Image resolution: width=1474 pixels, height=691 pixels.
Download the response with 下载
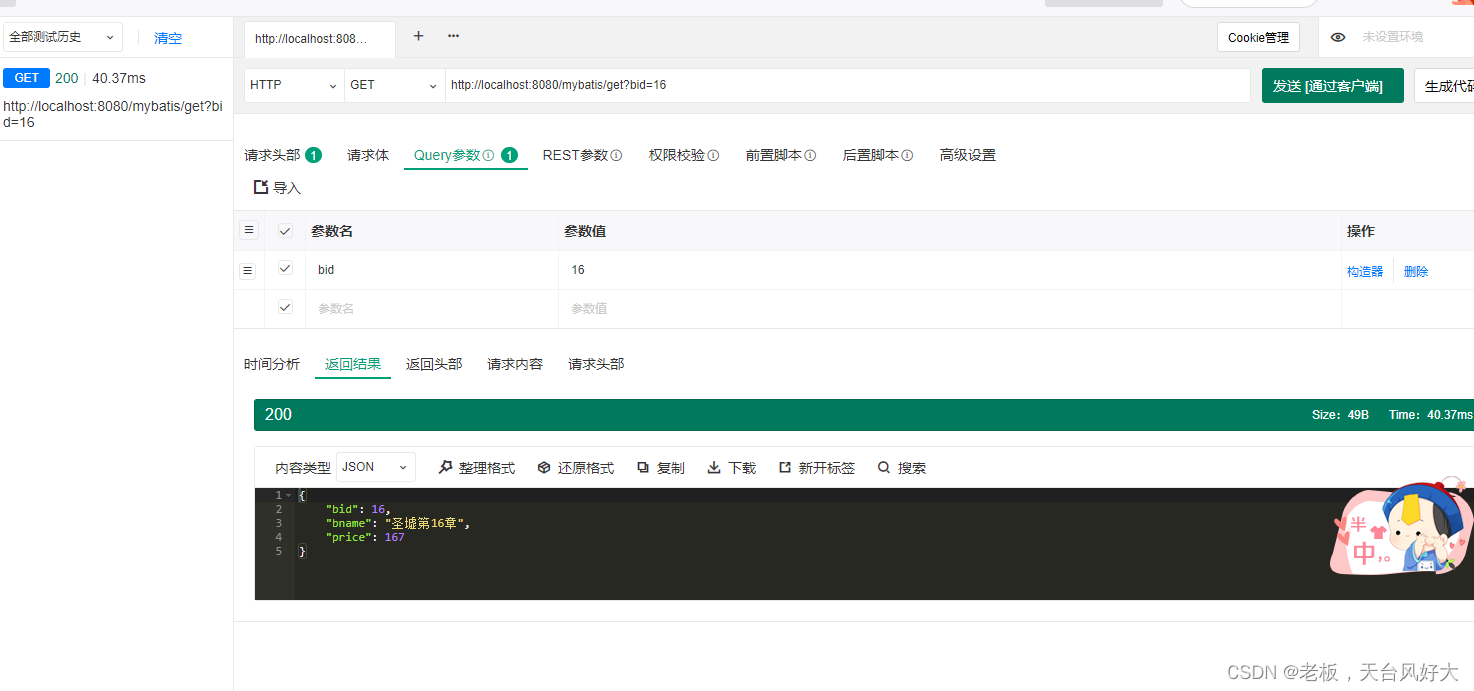point(732,468)
